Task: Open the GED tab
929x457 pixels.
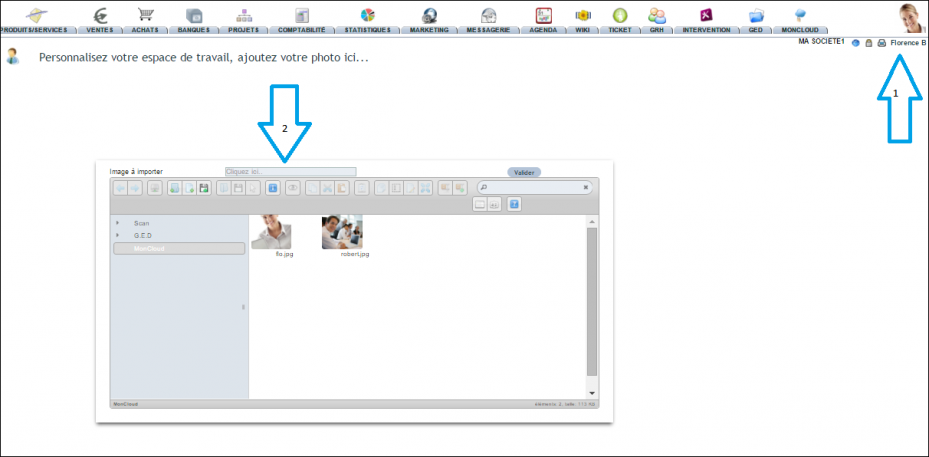Action: [x=755, y=30]
